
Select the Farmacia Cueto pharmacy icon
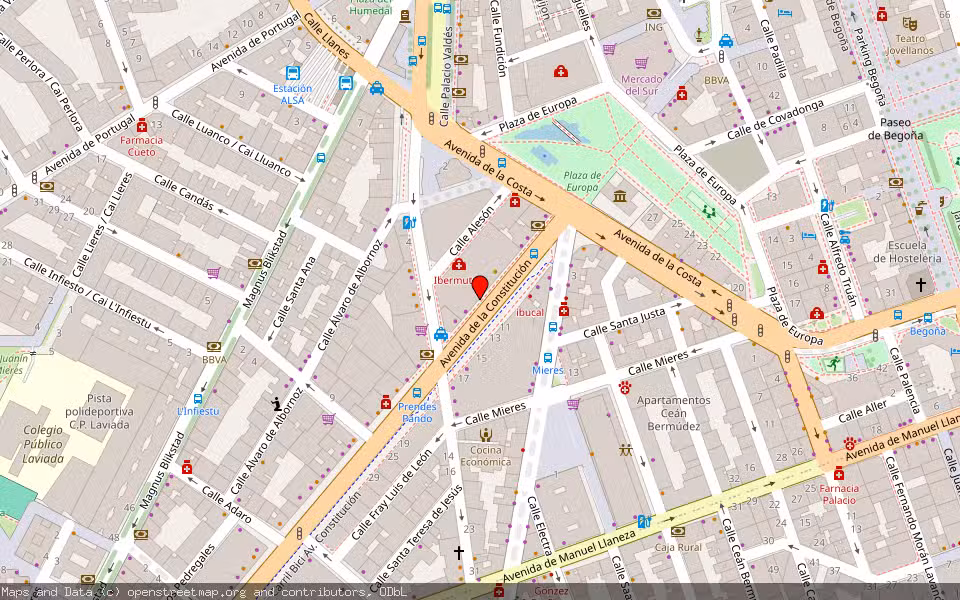point(143,125)
